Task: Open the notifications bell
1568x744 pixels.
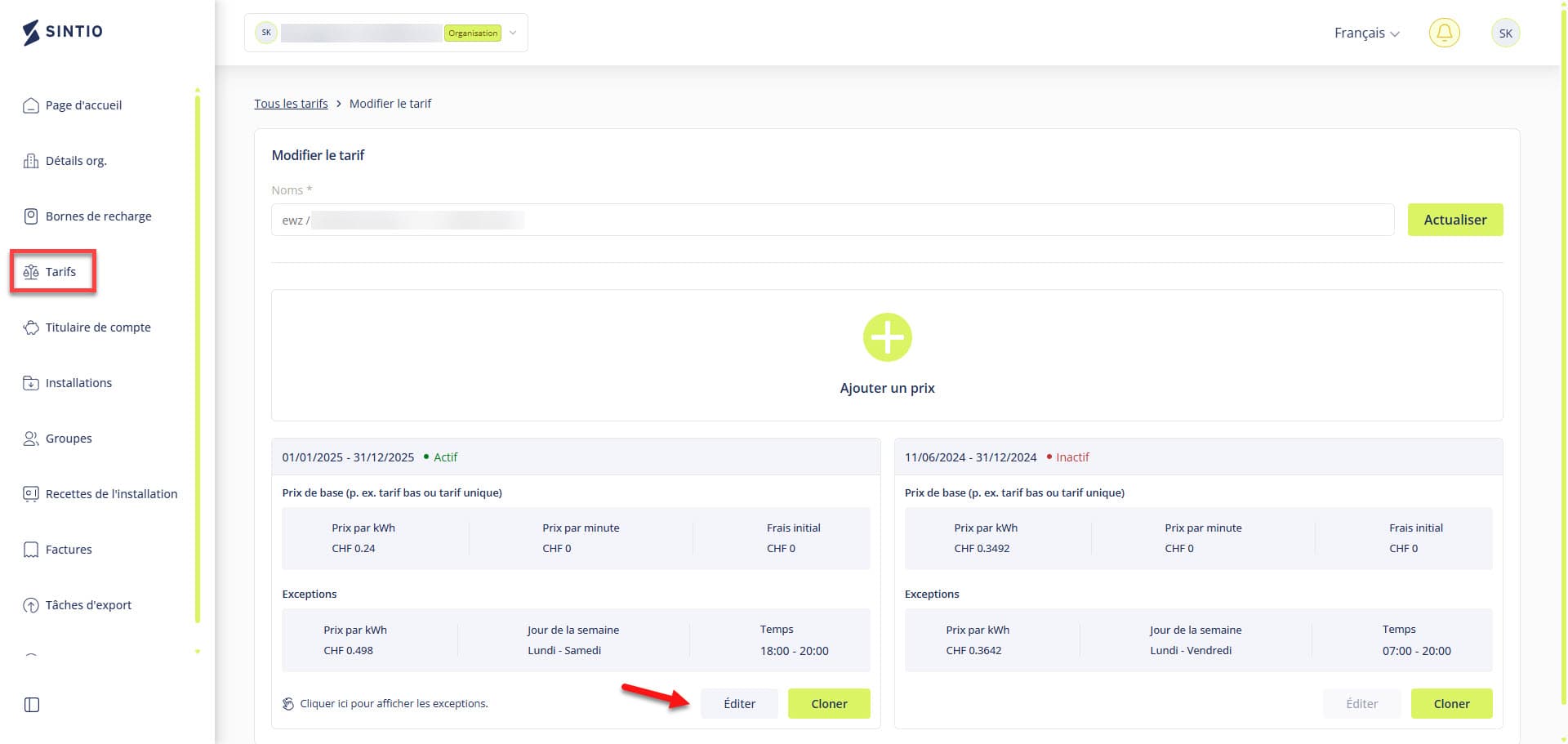Action: coord(1444,33)
